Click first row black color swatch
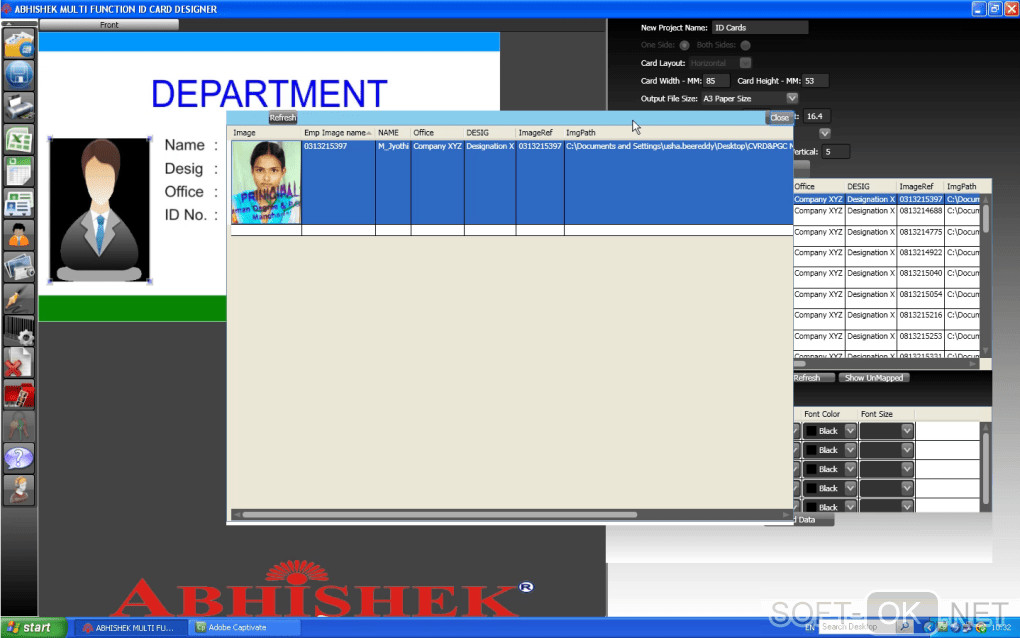This screenshot has height=638, width=1020. coord(811,431)
